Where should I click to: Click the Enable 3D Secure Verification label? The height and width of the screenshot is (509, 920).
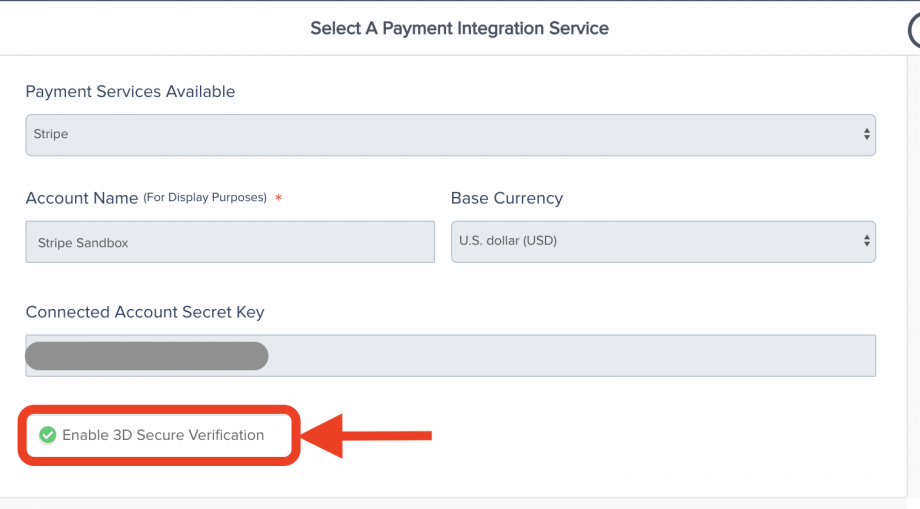163,435
